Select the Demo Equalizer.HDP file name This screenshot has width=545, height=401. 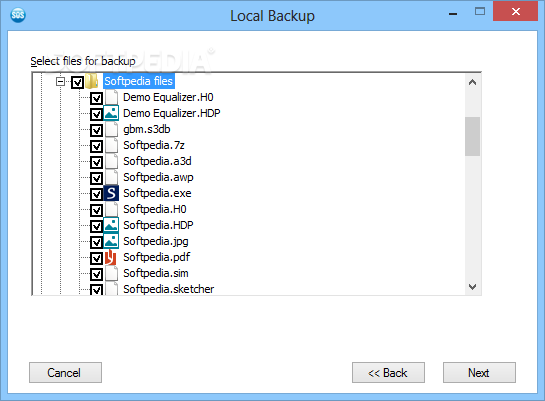(x=172, y=113)
